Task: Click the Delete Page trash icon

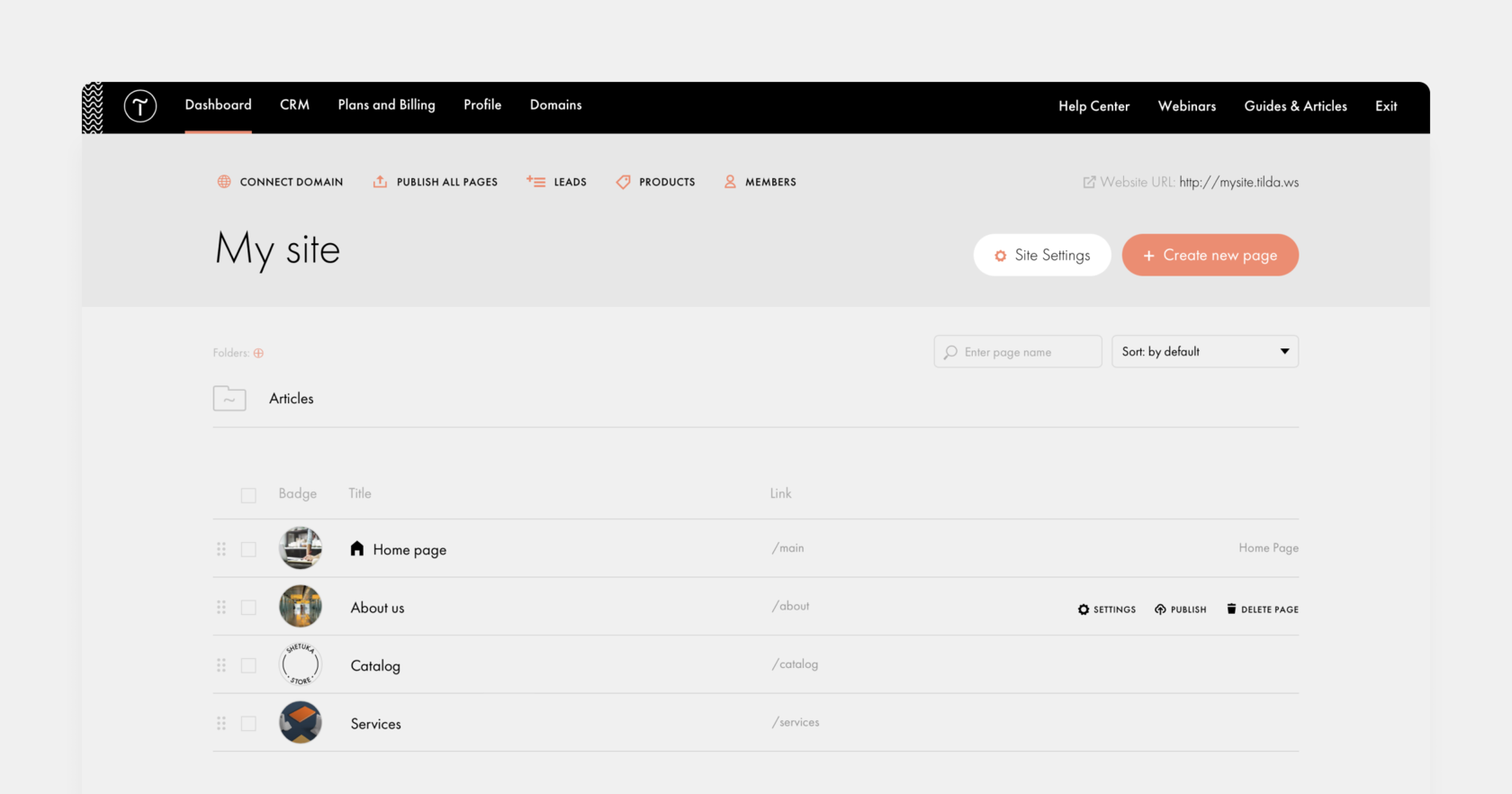Action: 1231,609
